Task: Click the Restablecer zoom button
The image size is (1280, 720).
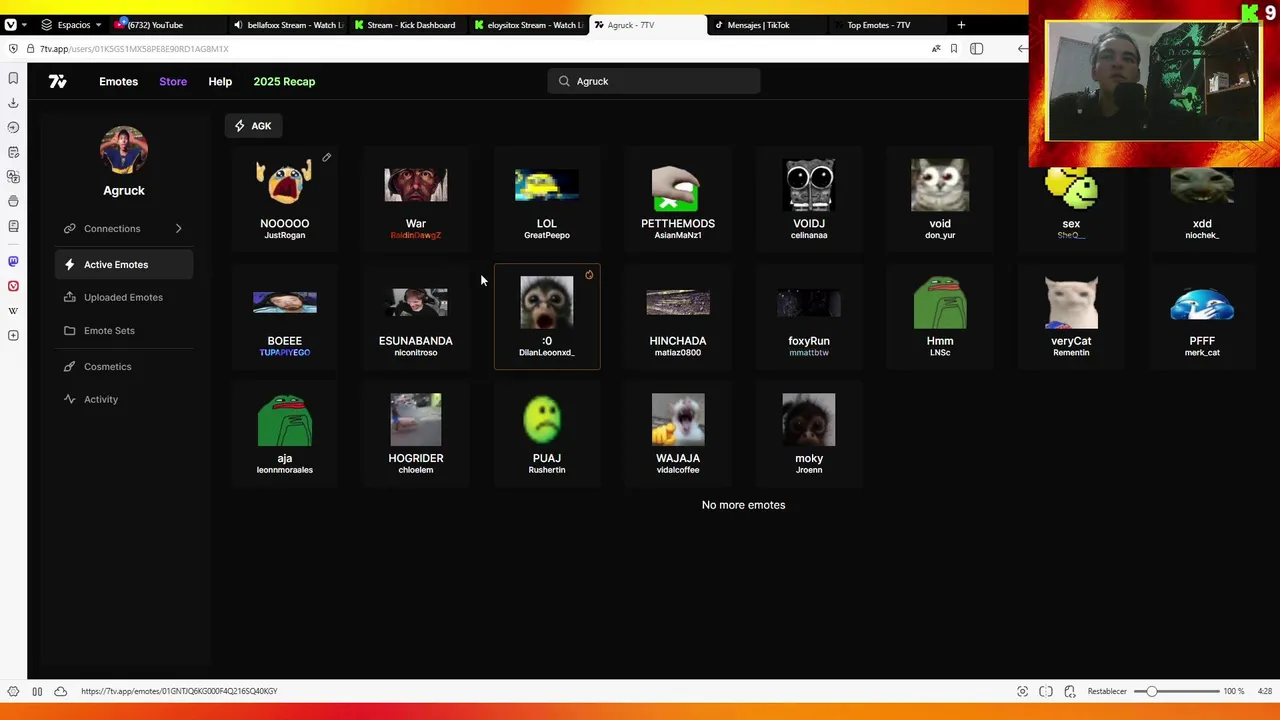Action: 1107,691
